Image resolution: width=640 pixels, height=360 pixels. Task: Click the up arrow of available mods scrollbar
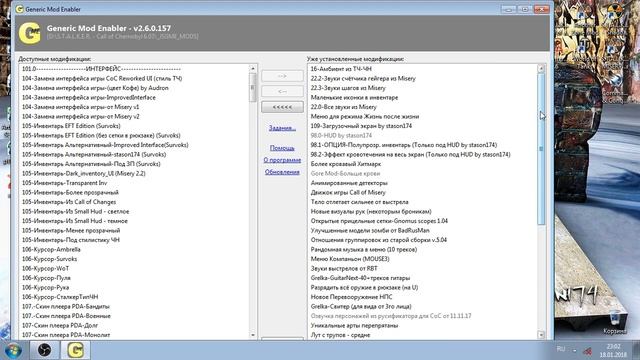click(x=253, y=69)
